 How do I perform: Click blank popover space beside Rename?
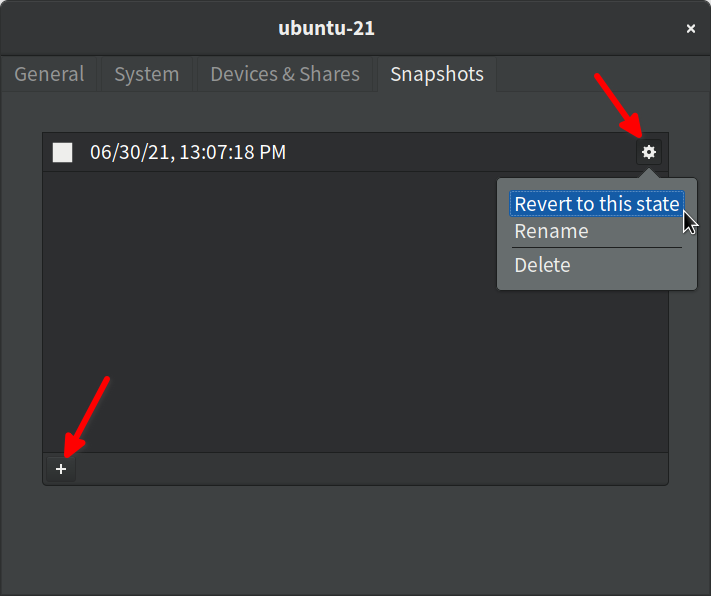coord(637,231)
